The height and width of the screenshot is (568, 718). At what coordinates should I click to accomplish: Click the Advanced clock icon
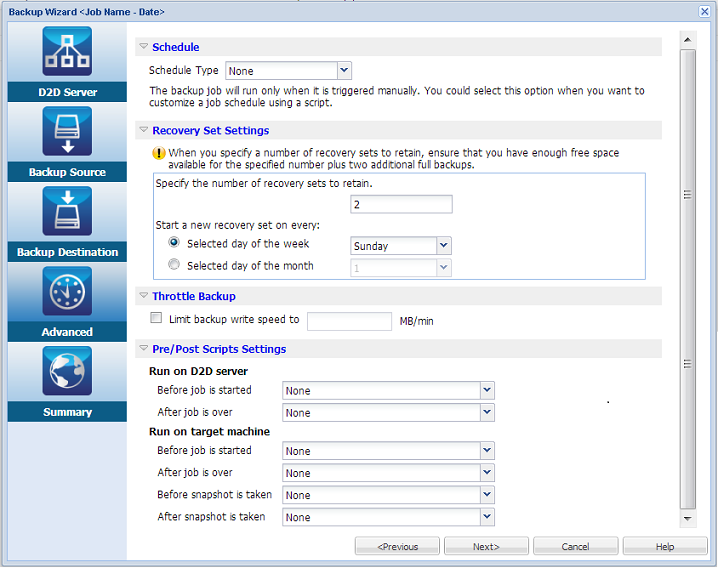coord(67,291)
